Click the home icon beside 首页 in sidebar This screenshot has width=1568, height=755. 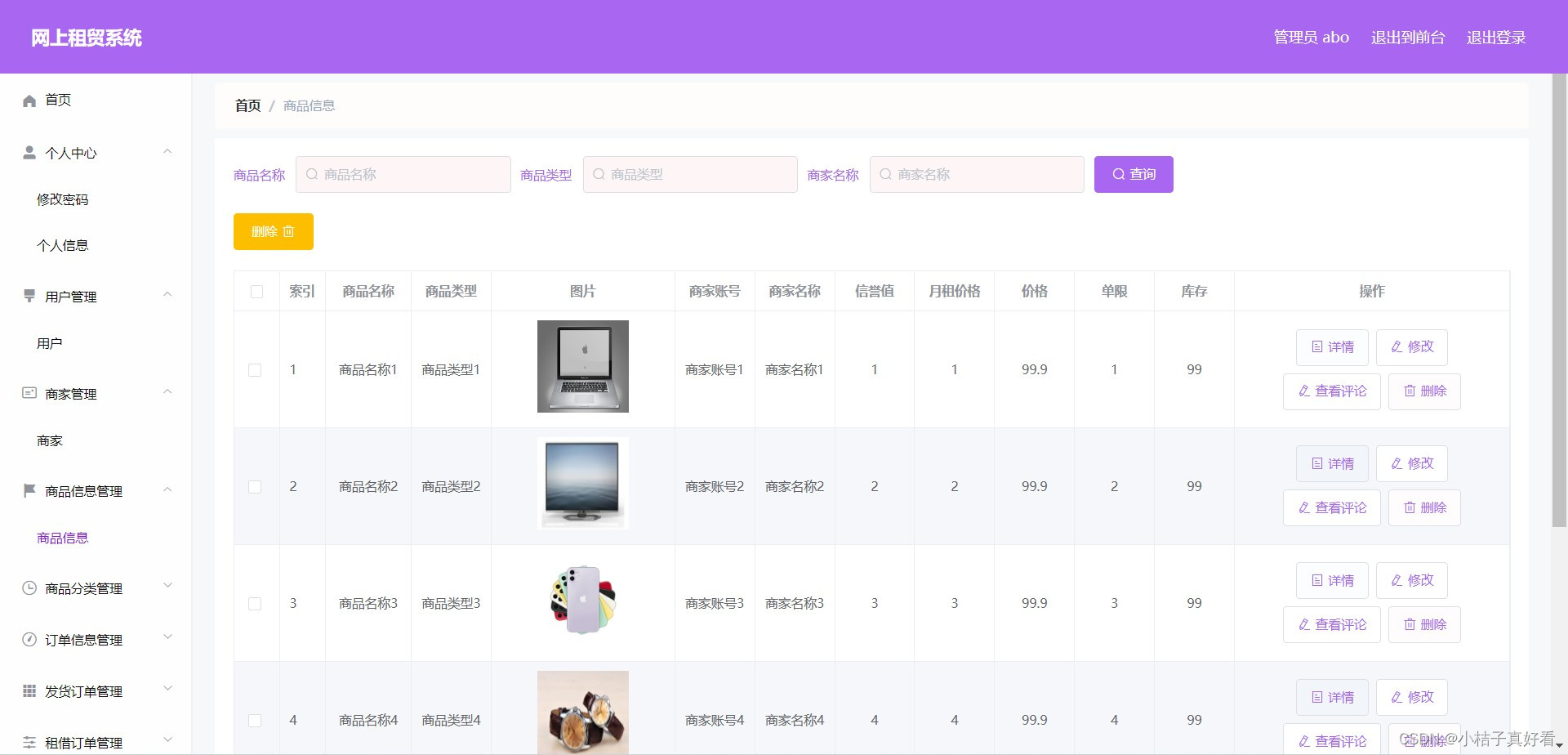click(29, 101)
